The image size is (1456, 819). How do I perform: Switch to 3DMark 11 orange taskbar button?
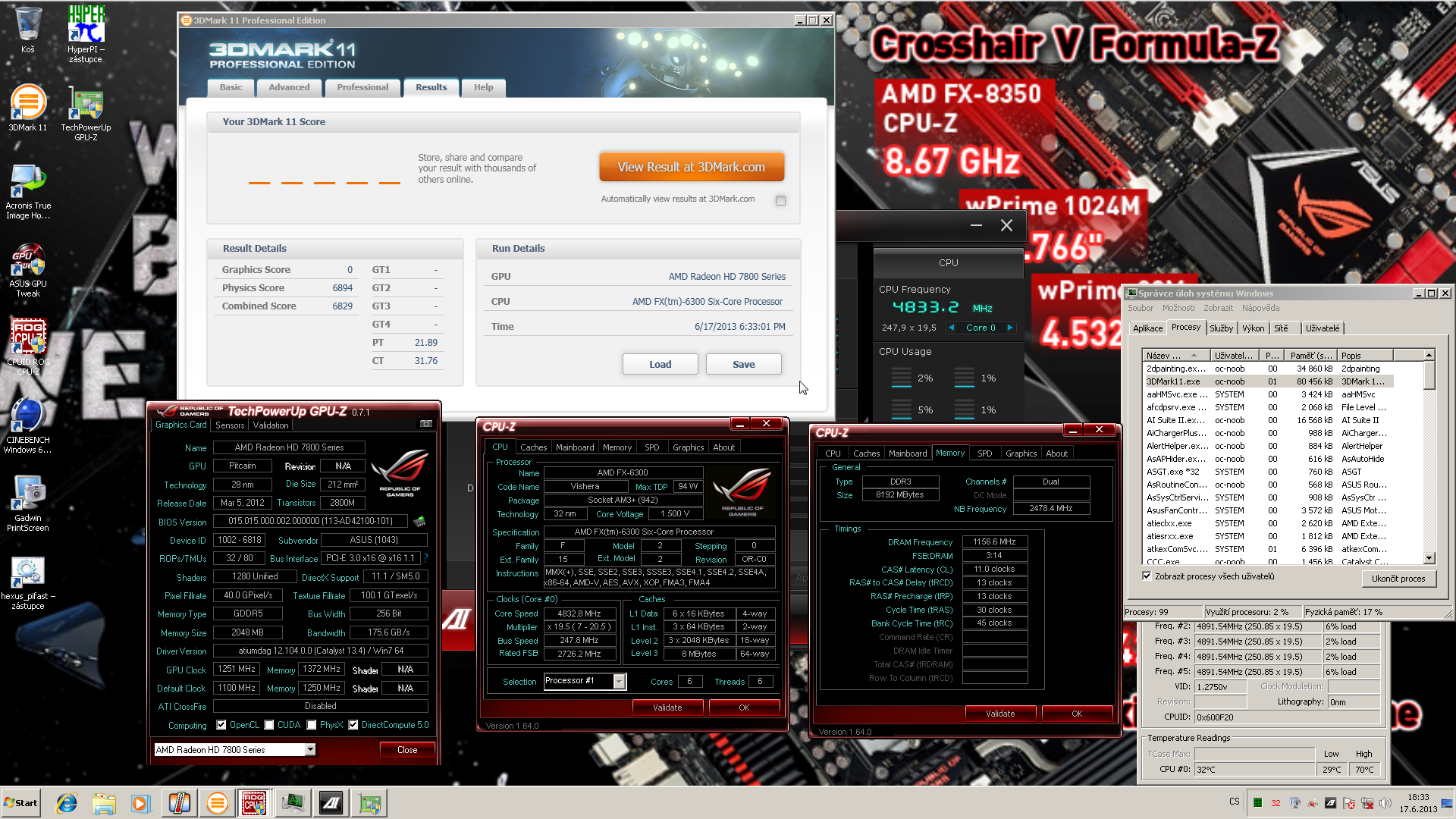pos(218,803)
